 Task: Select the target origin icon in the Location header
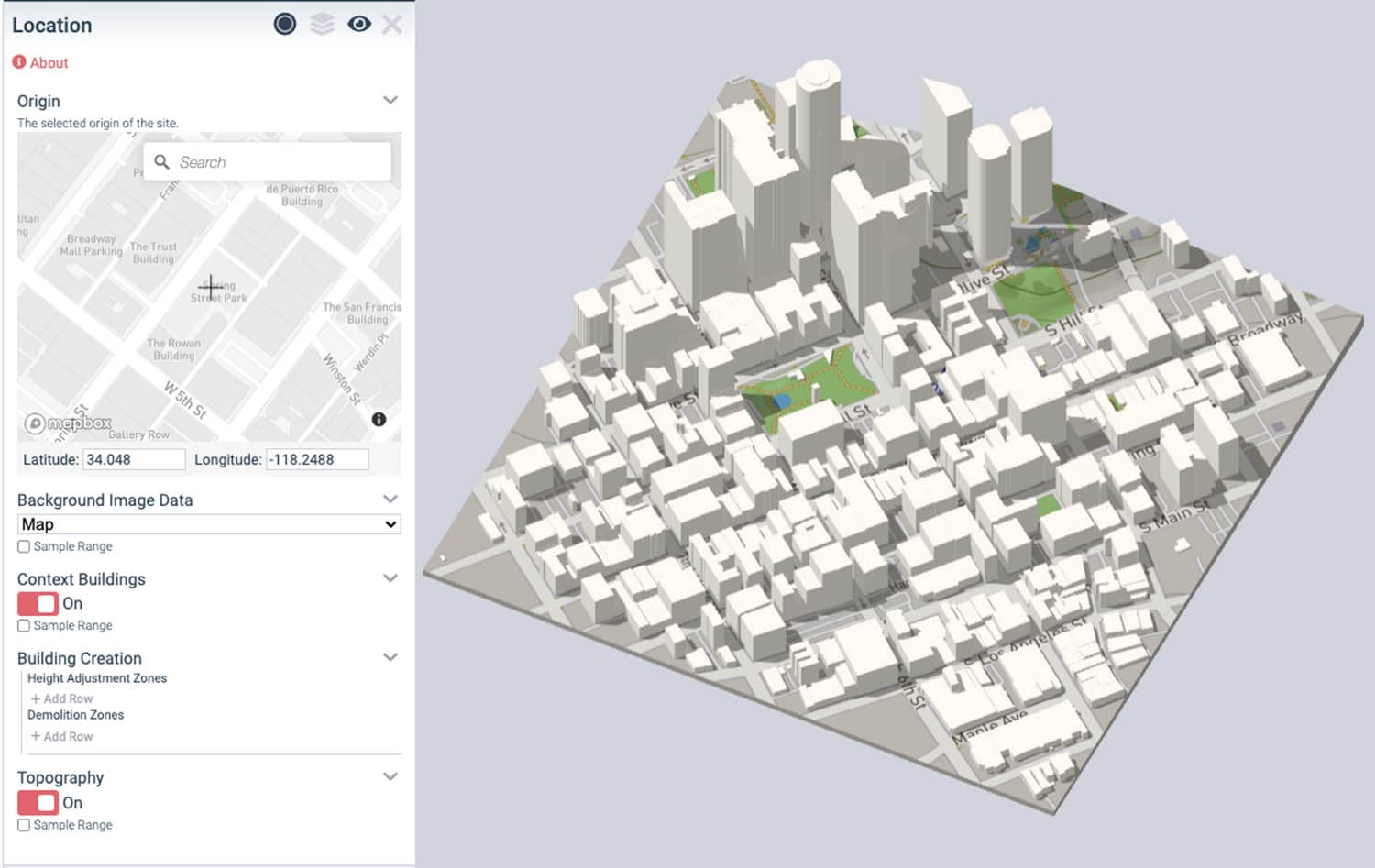284,24
